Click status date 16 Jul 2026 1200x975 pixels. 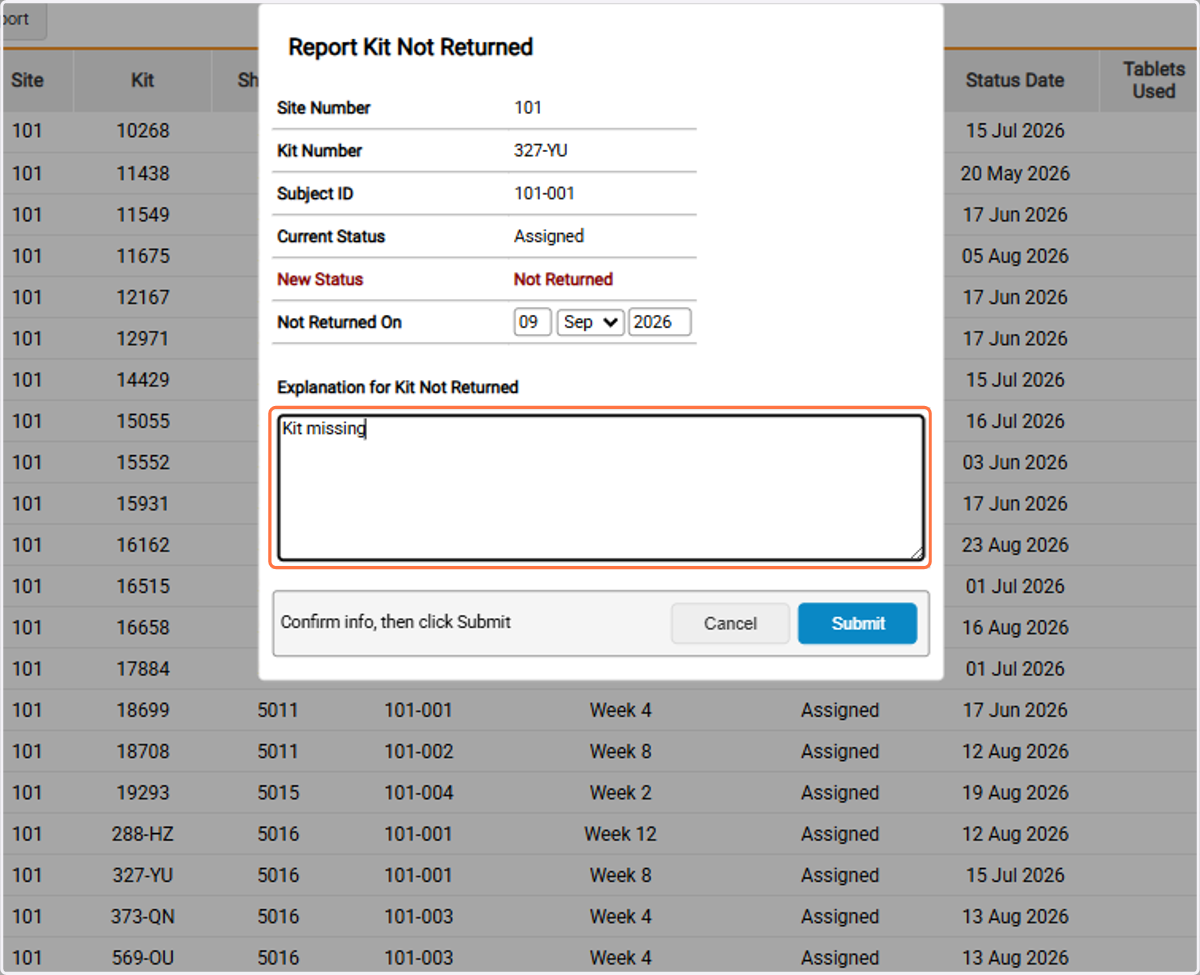click(1015, 421)
